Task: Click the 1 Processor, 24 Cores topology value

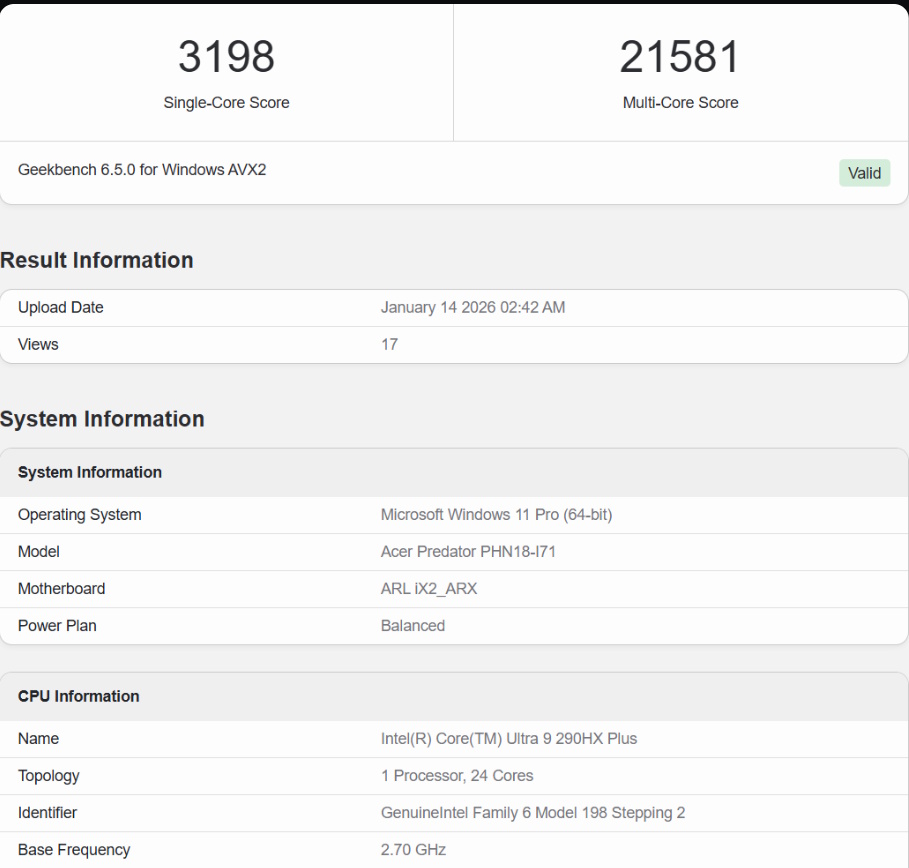Action: click(457, 776)
